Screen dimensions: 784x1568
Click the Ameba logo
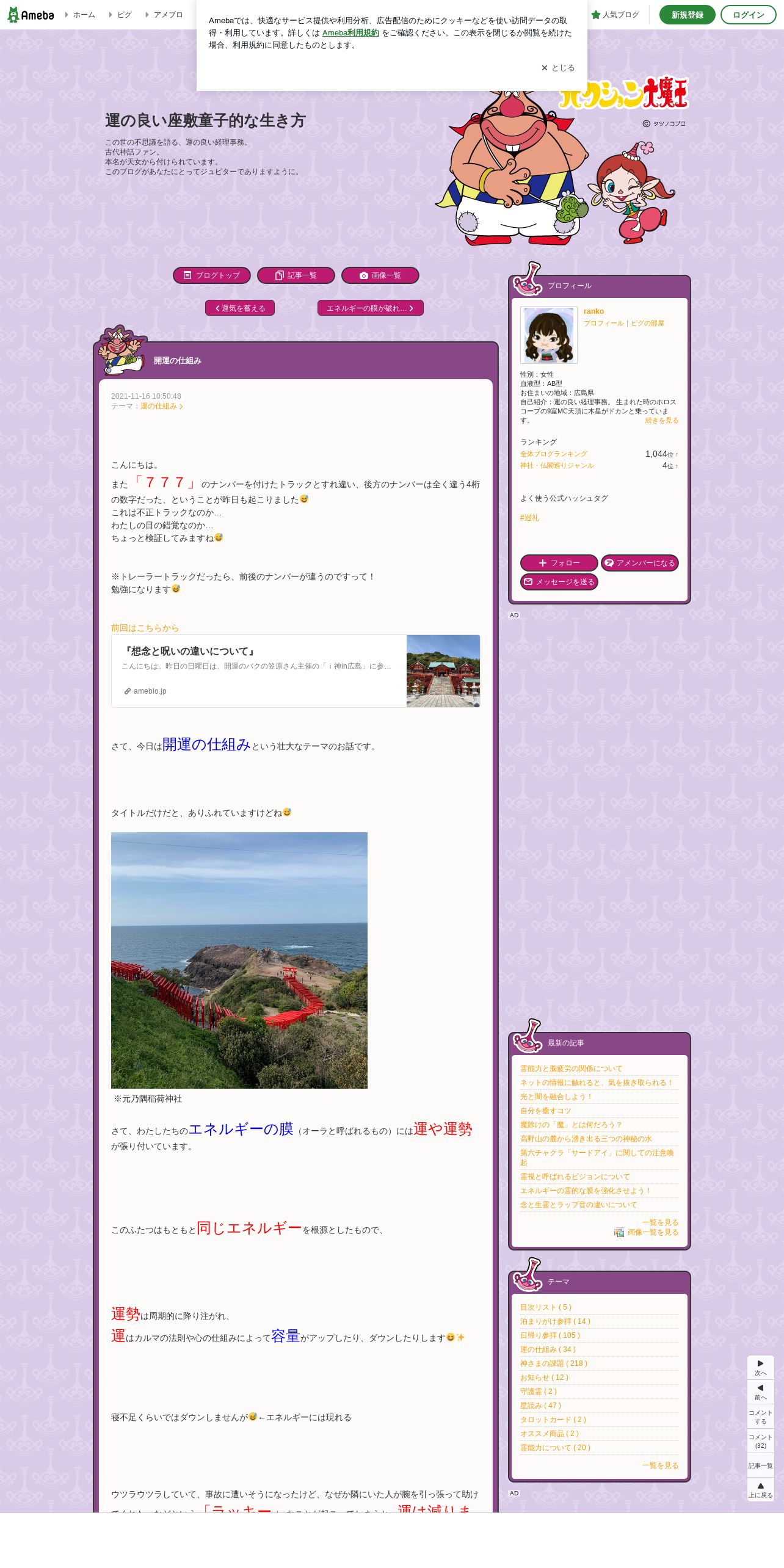(x=31, y=15)
